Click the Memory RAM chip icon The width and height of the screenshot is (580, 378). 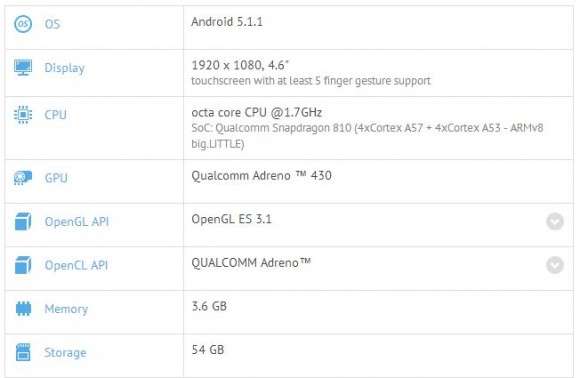click(x=23, y=309)
